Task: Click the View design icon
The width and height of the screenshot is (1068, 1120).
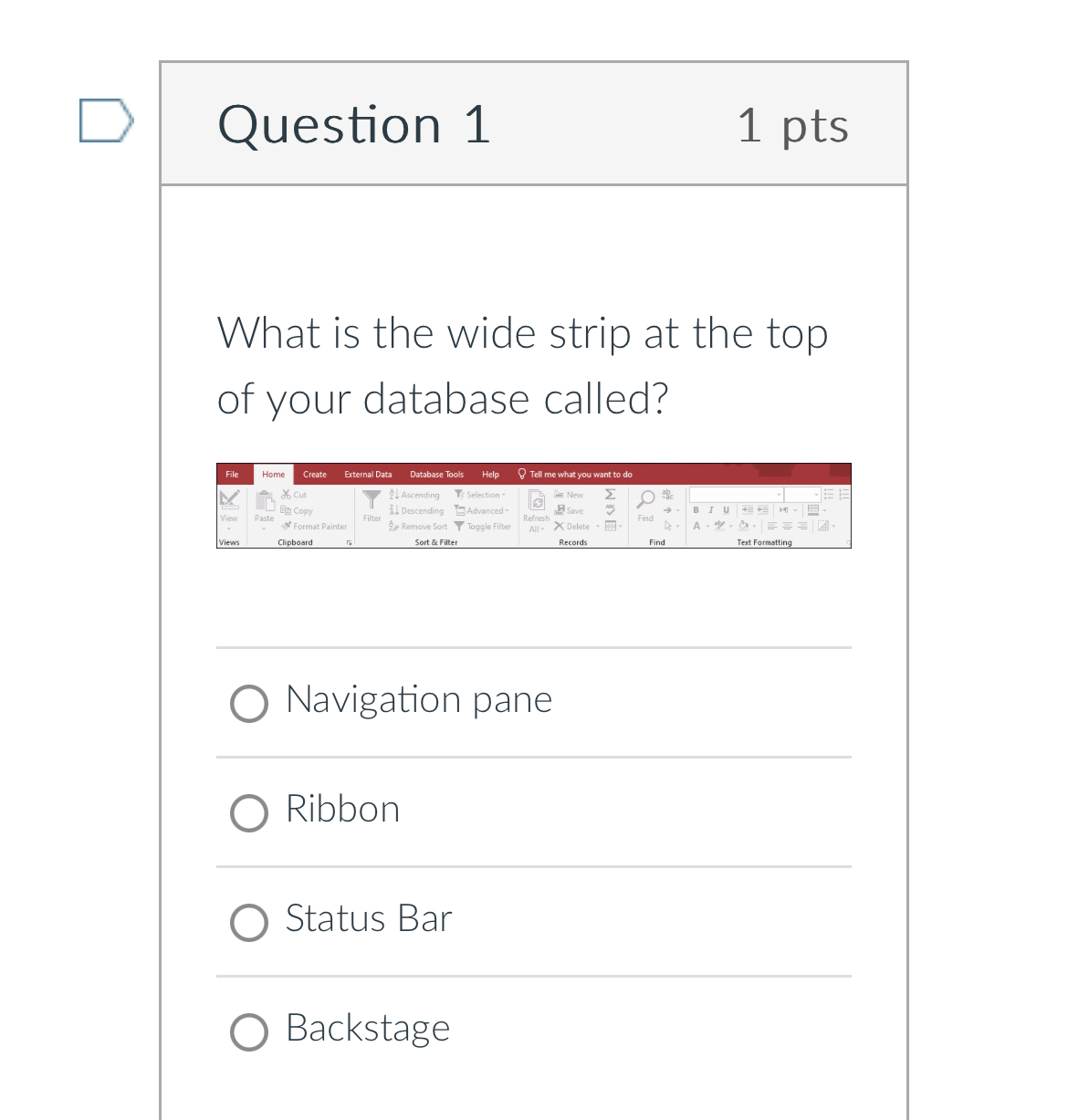Action: [229, 499]
